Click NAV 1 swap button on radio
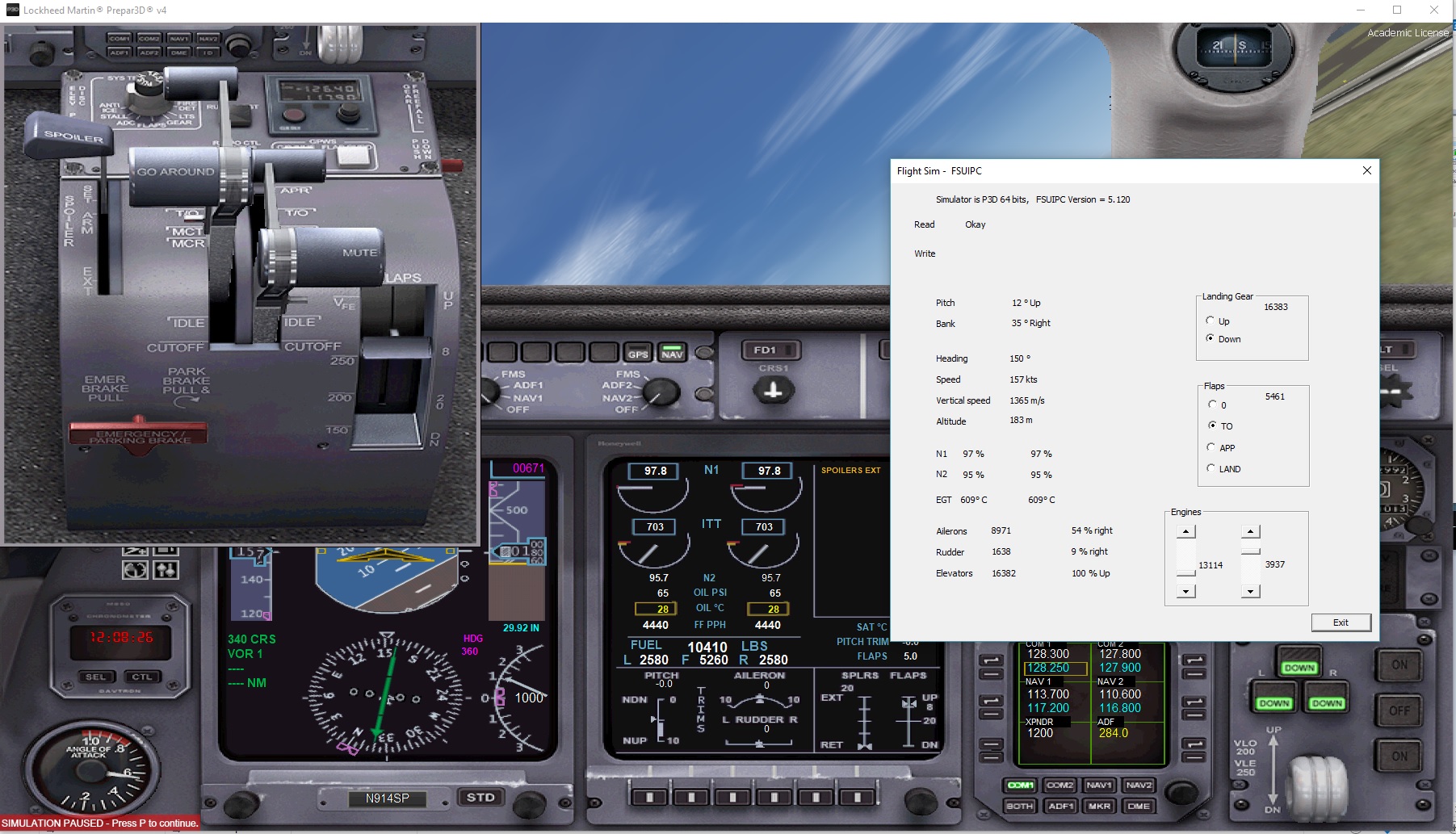The width and height of the screenshot is (1456, 834). coord(992,702)
